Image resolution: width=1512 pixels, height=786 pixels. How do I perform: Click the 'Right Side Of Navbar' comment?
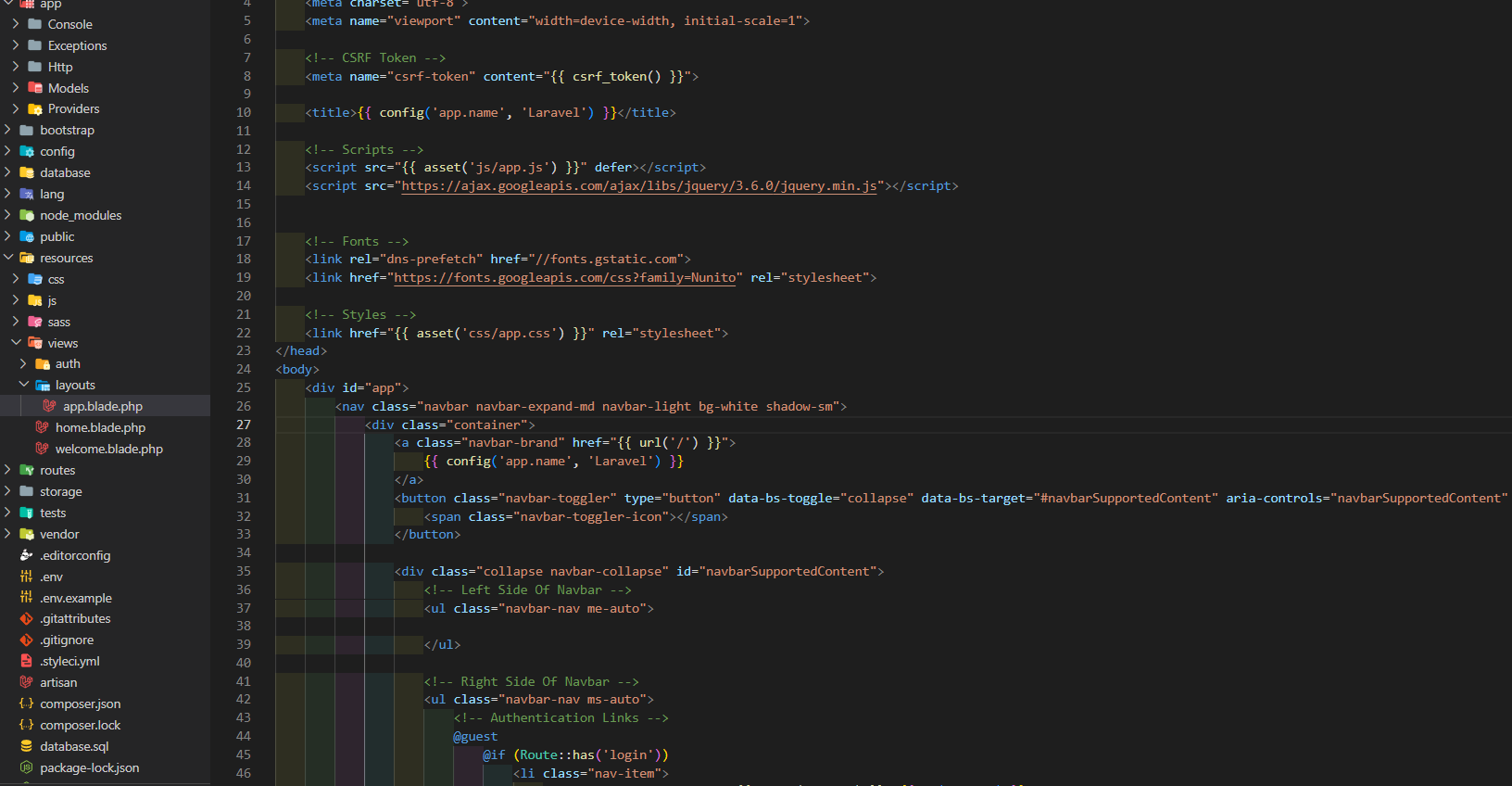coord(532,681)
